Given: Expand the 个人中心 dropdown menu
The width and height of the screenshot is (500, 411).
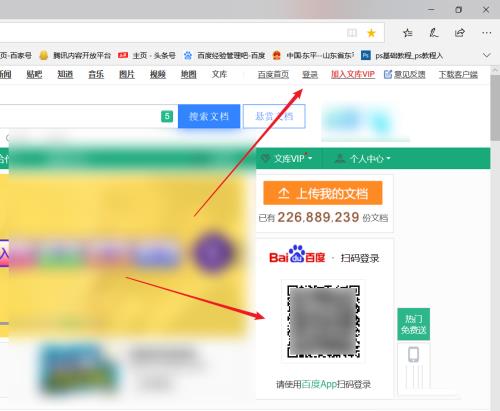Looking at the screenshot, I should pyautogui.click(x=363, y=159).
